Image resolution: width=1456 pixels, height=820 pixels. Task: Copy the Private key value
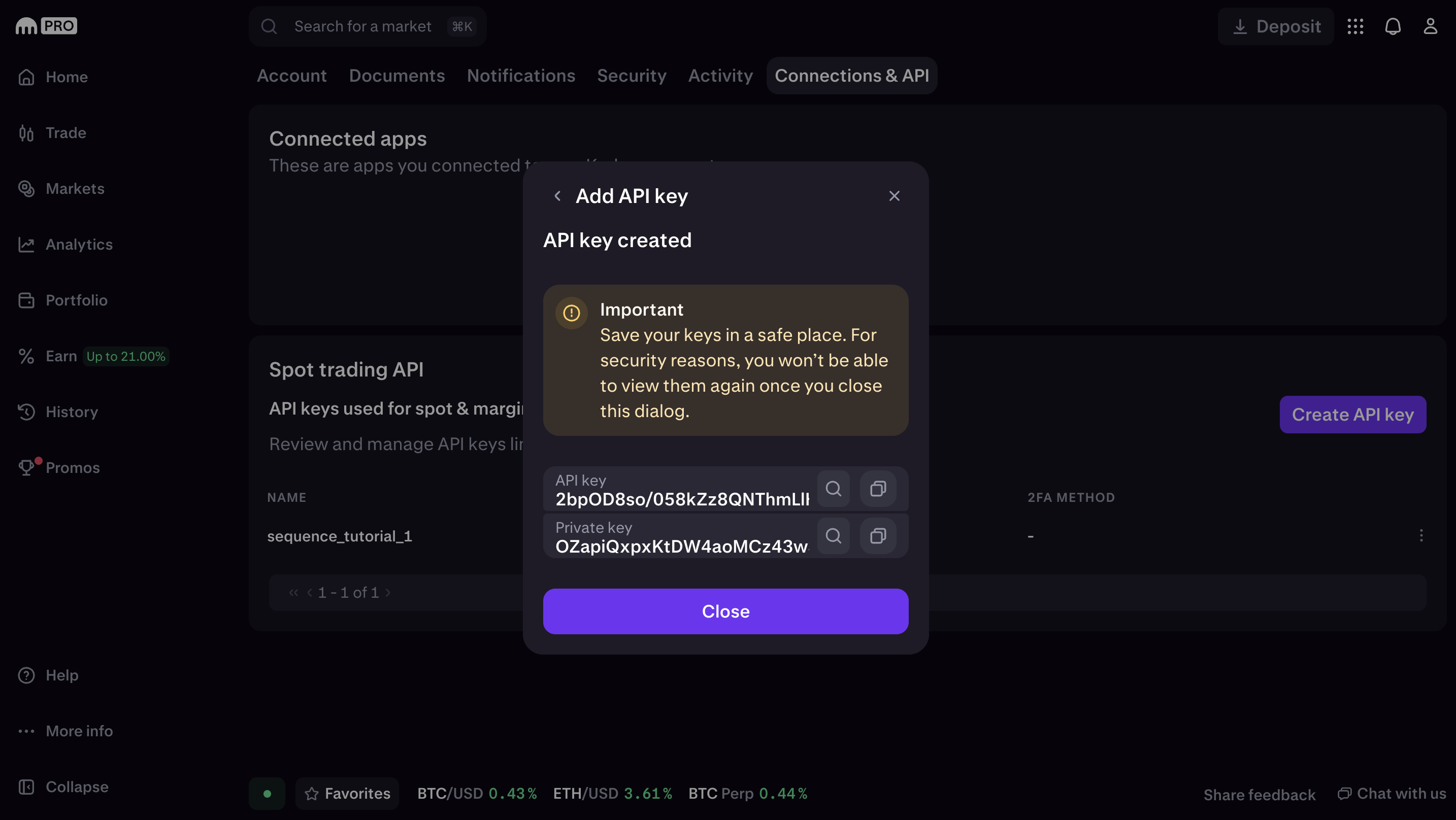pos(878,536)
